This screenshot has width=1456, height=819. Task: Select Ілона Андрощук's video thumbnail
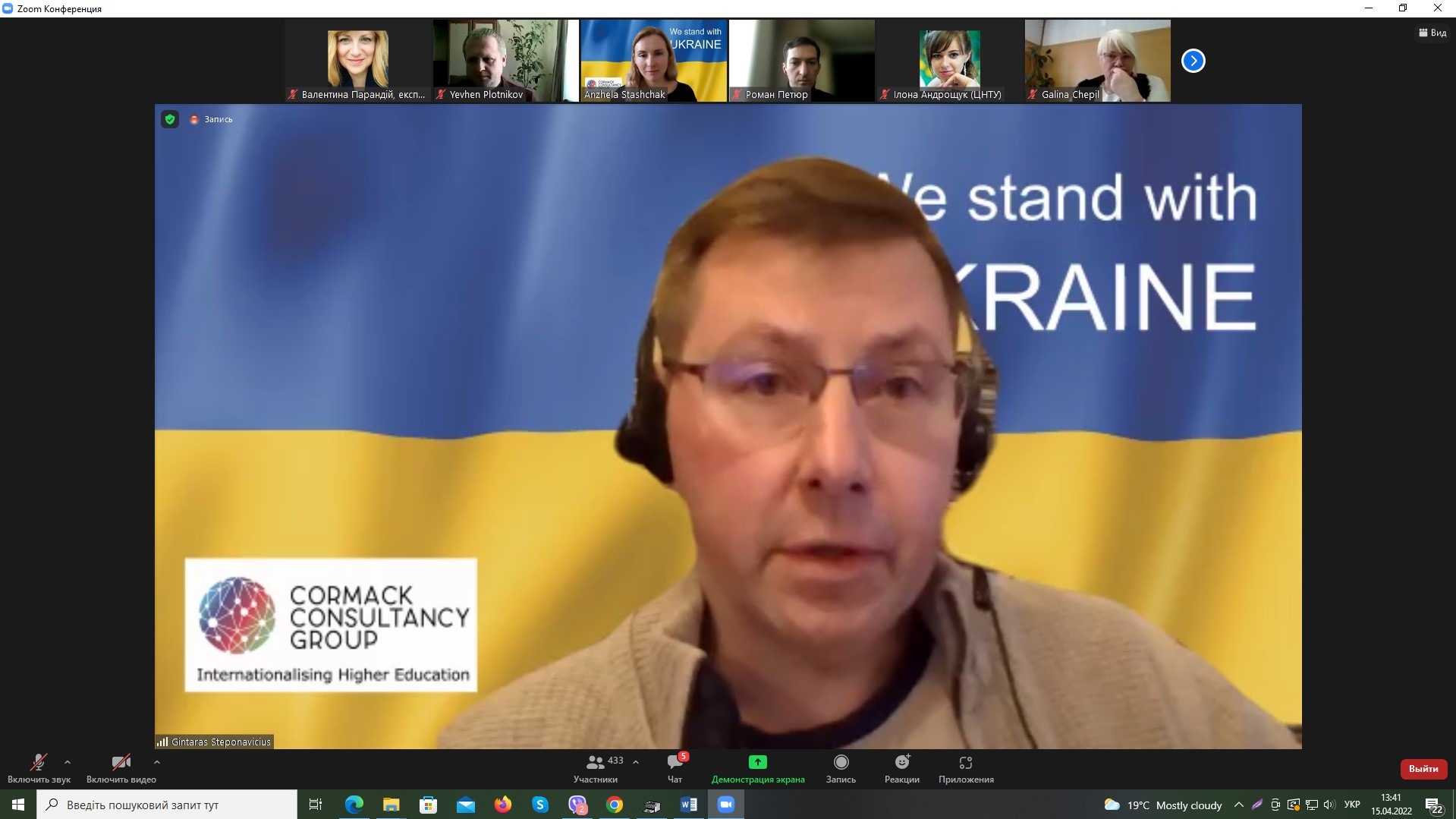[x=950, y=61]
